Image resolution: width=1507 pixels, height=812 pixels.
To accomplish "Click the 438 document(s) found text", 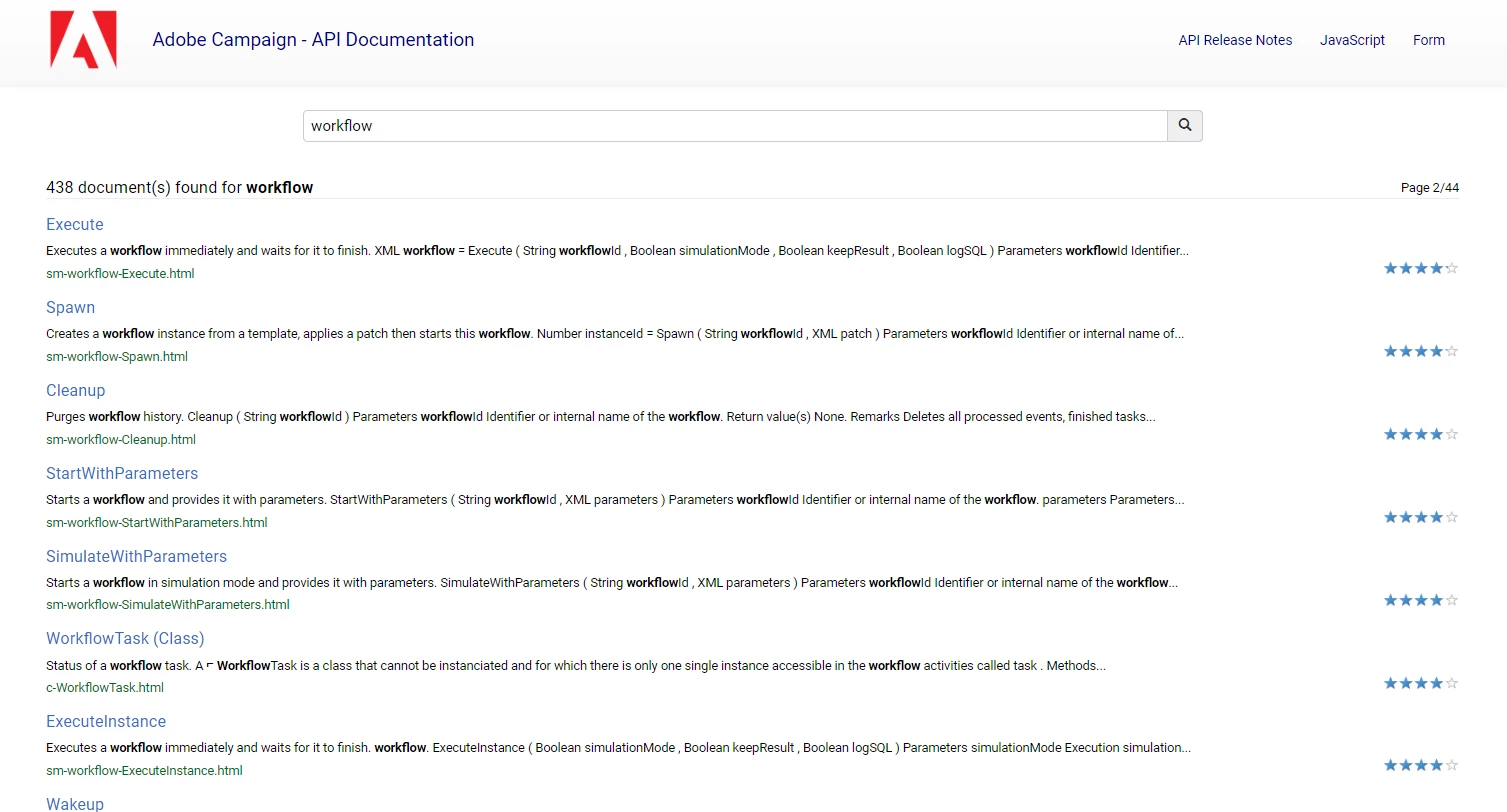I will (x=180, y=187).
